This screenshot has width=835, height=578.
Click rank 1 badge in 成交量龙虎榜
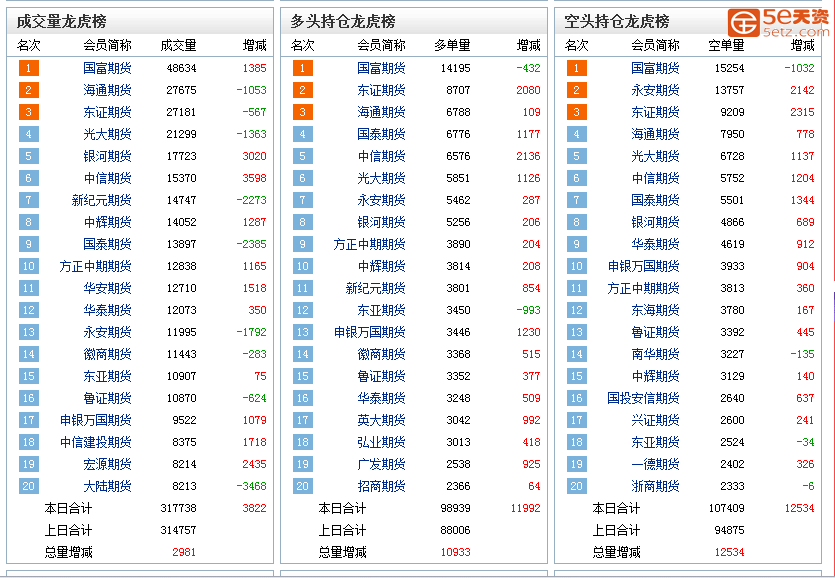(x=29, y=68)
